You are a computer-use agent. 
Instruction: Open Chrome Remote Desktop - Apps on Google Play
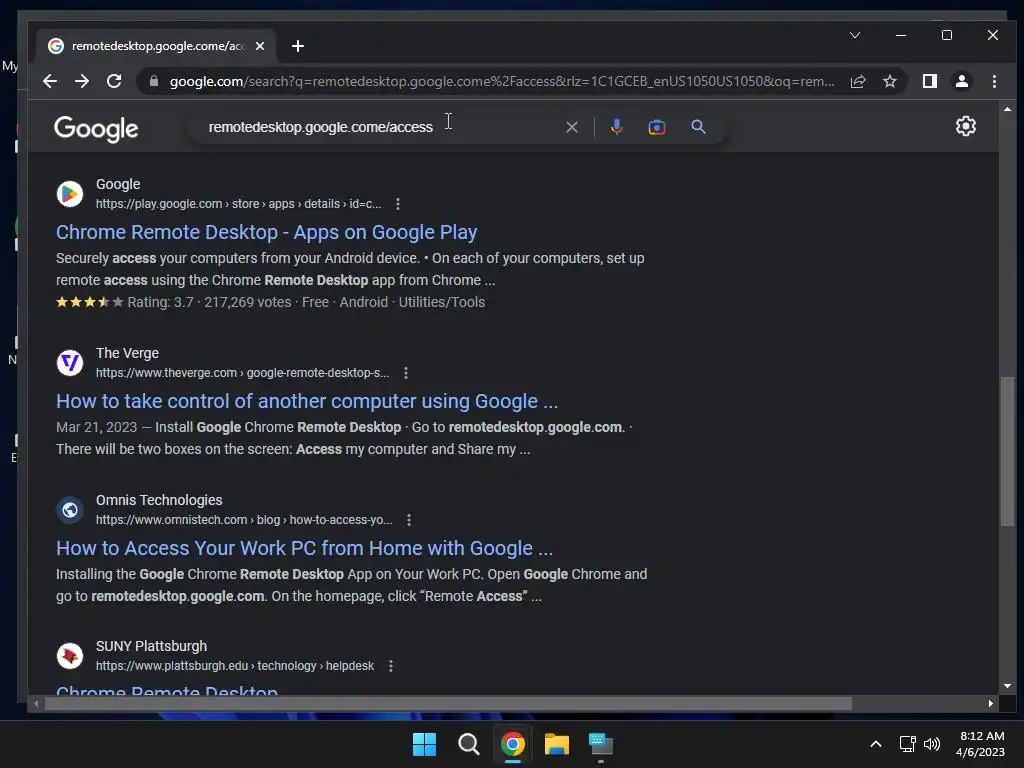click(x=266, y=232)
